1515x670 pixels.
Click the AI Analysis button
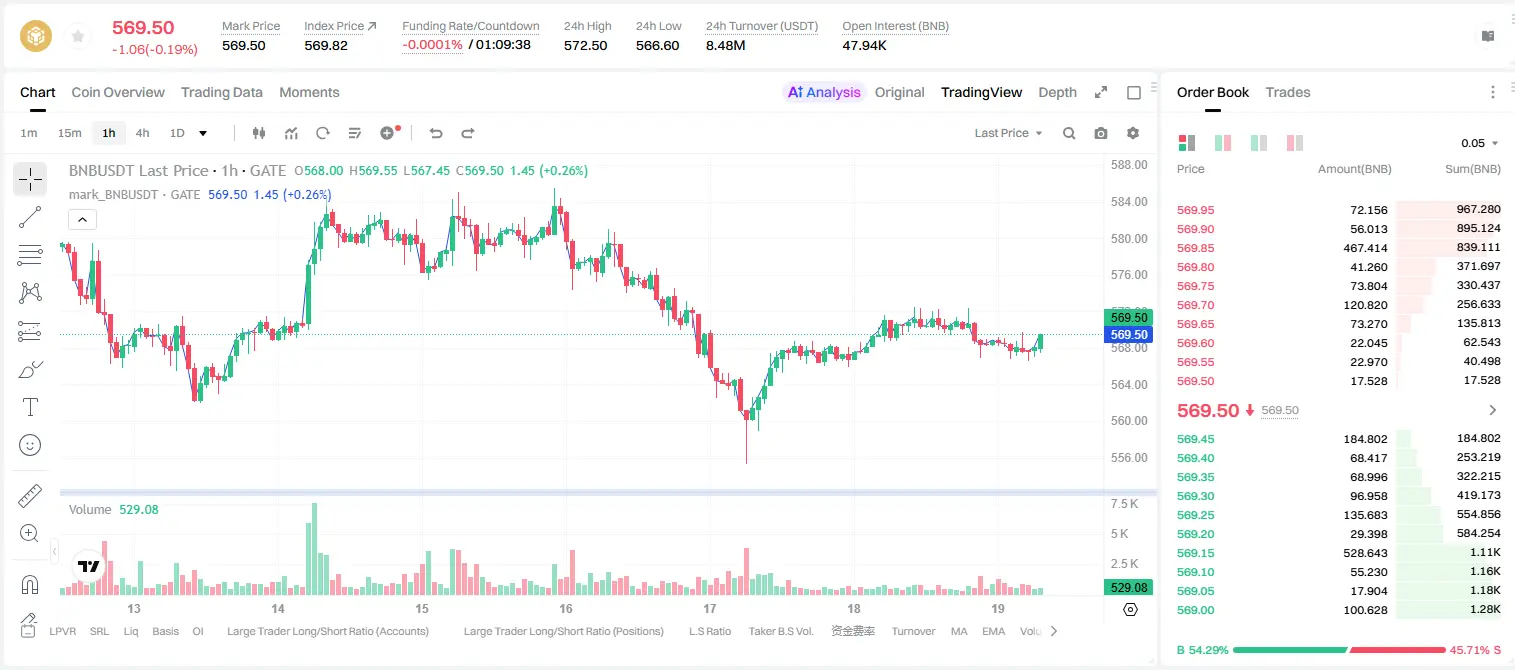pos(824,92)
